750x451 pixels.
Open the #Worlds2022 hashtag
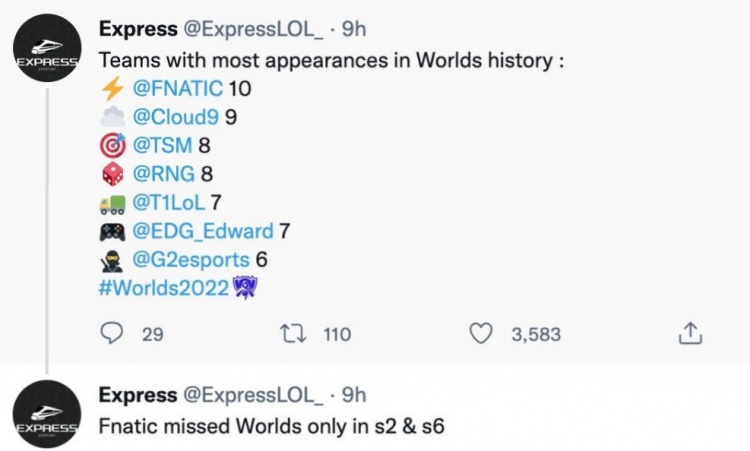click(164, 288)
